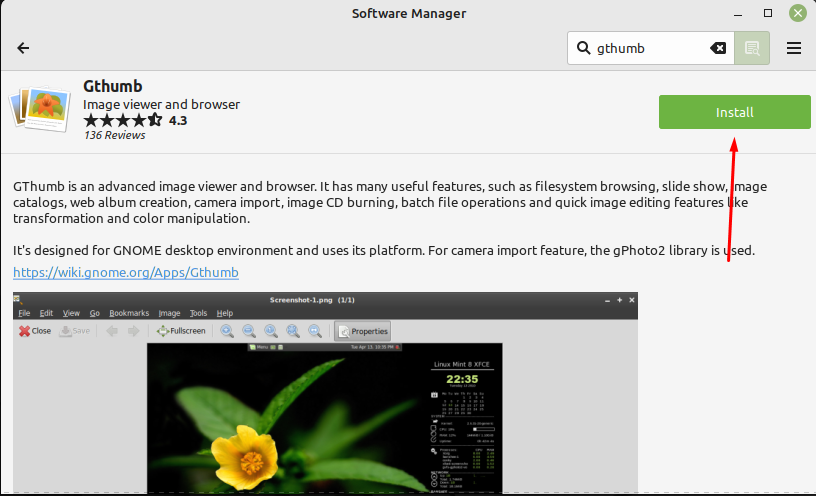This screenshot has width=816, height=496.
Task: Click the Gthumb title heading
Action: 112,86
